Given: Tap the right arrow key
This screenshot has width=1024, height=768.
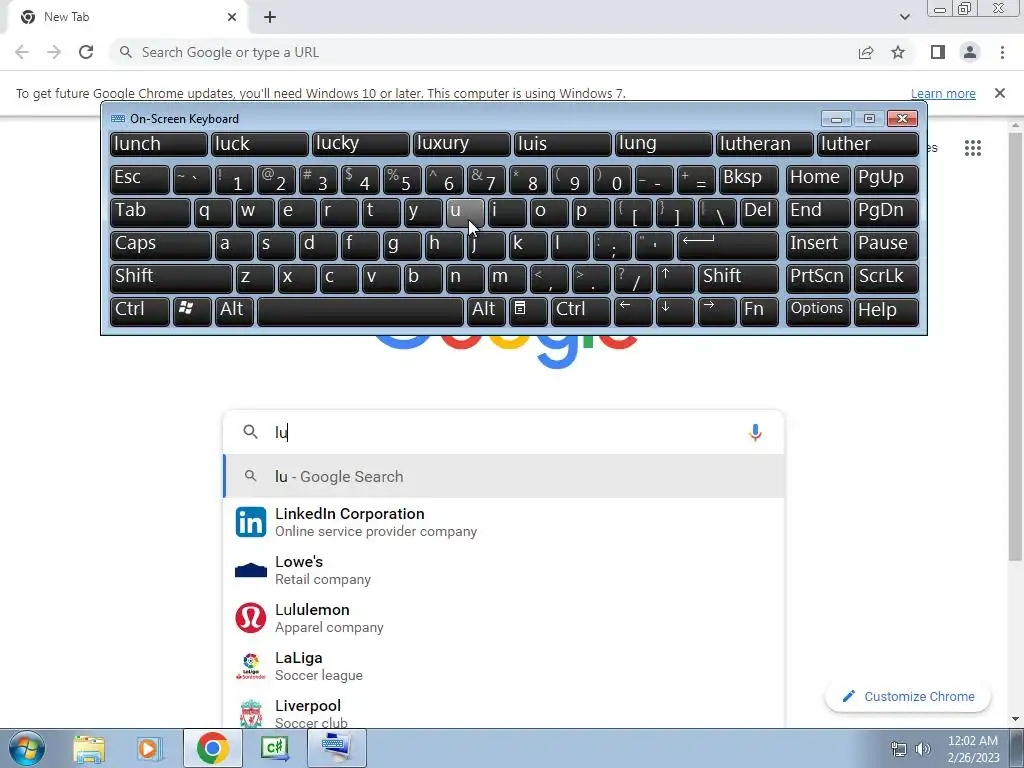Looking at the screenshot, I should [716, 311].
